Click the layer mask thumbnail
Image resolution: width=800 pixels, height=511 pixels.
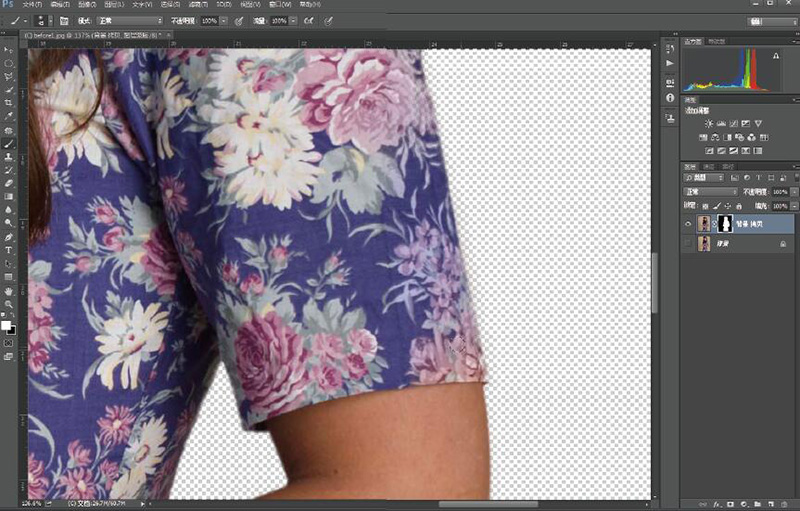[724, 223]
